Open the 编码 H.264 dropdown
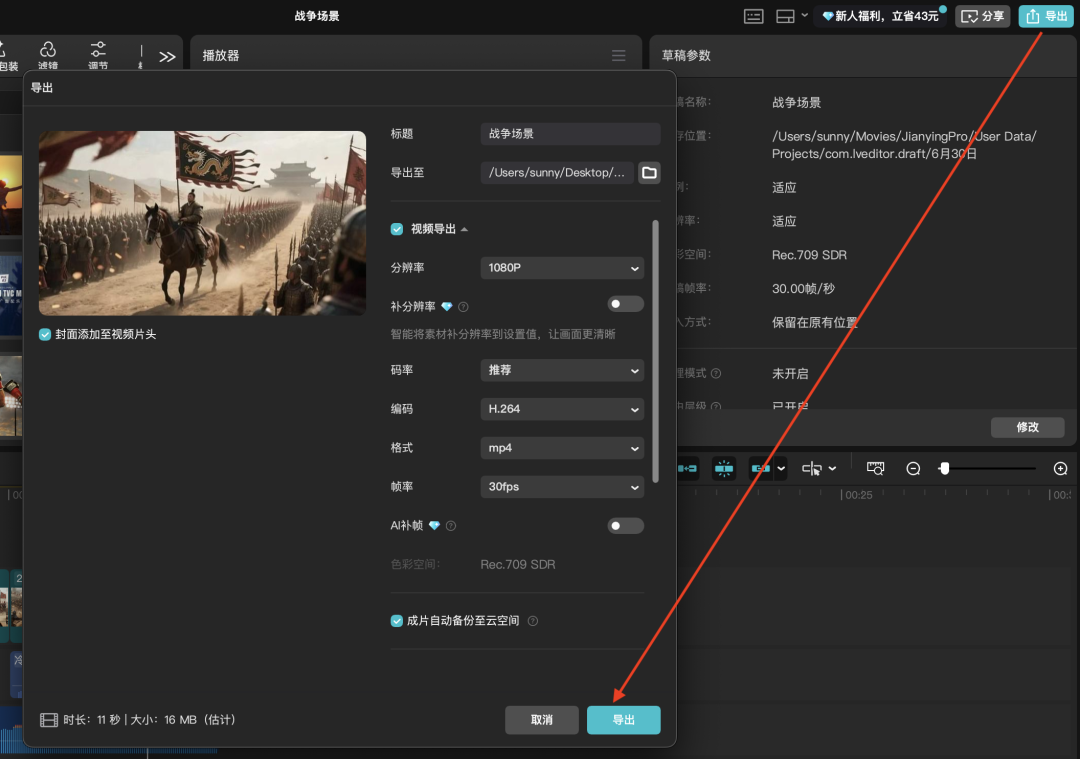This screenshot has width=1080, height=759. pyautogui.click(x=562, y=409)
